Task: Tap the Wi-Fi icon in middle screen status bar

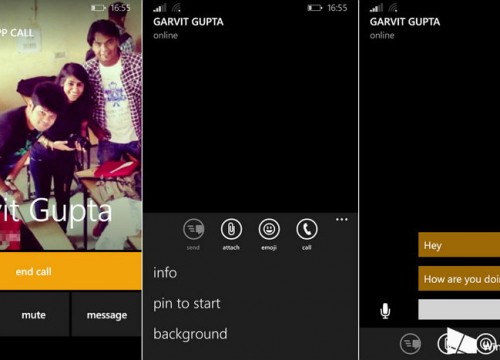Action: (x=176, y=8)
